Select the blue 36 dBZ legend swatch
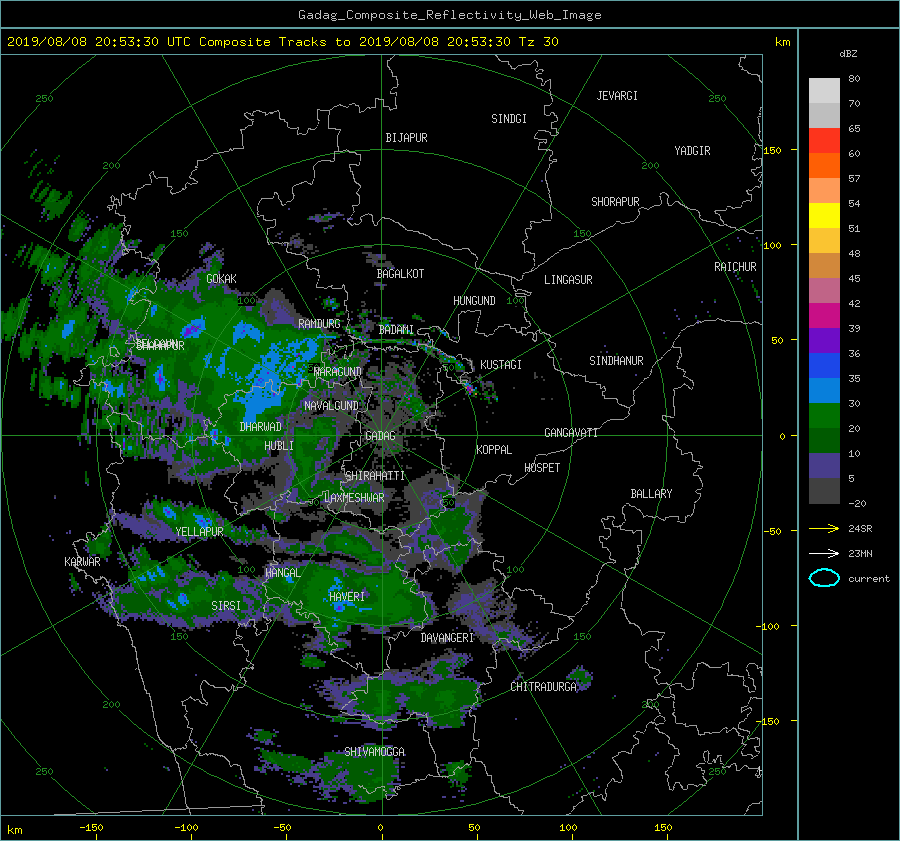This screenshot has width=900, height=841. tap(824, 365)
